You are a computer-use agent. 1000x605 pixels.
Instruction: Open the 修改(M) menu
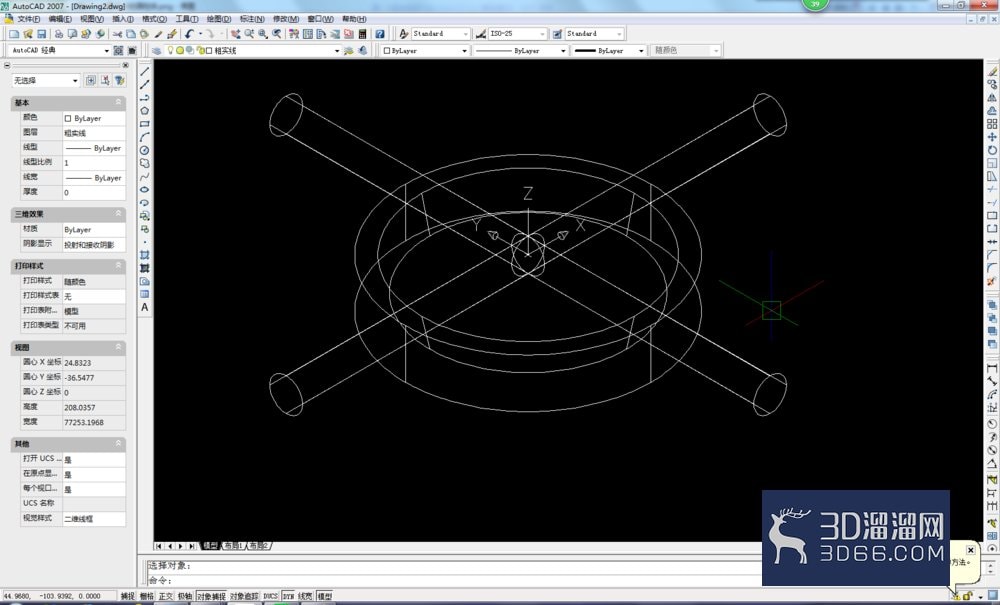point(286,19)
